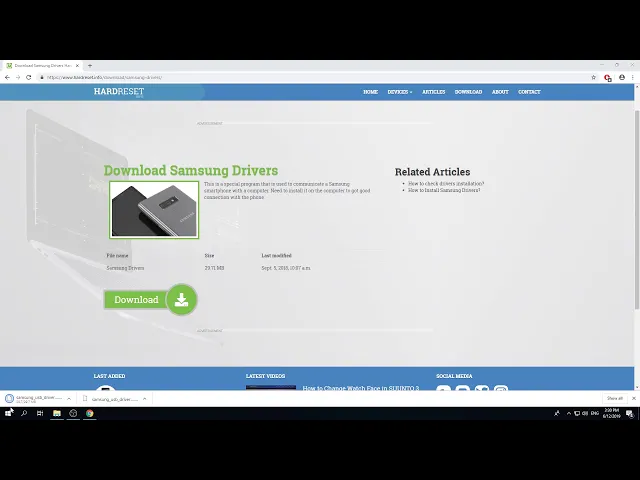Screen dimensions: 640x480
Task: Open ARTICLES in site navigation
Action: (x=433, y=92)
